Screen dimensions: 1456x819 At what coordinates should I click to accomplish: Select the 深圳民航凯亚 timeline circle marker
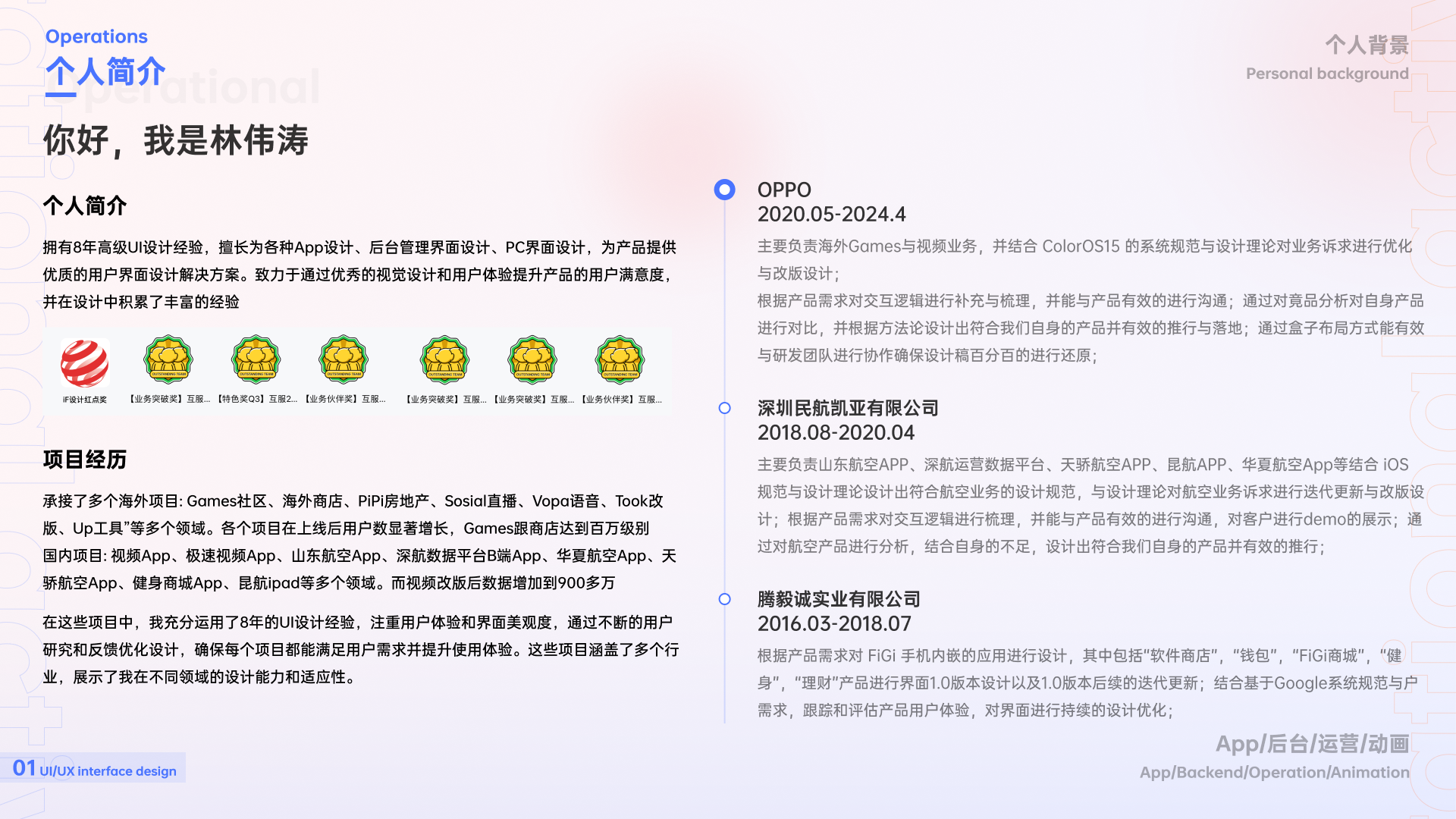point(724,408)
